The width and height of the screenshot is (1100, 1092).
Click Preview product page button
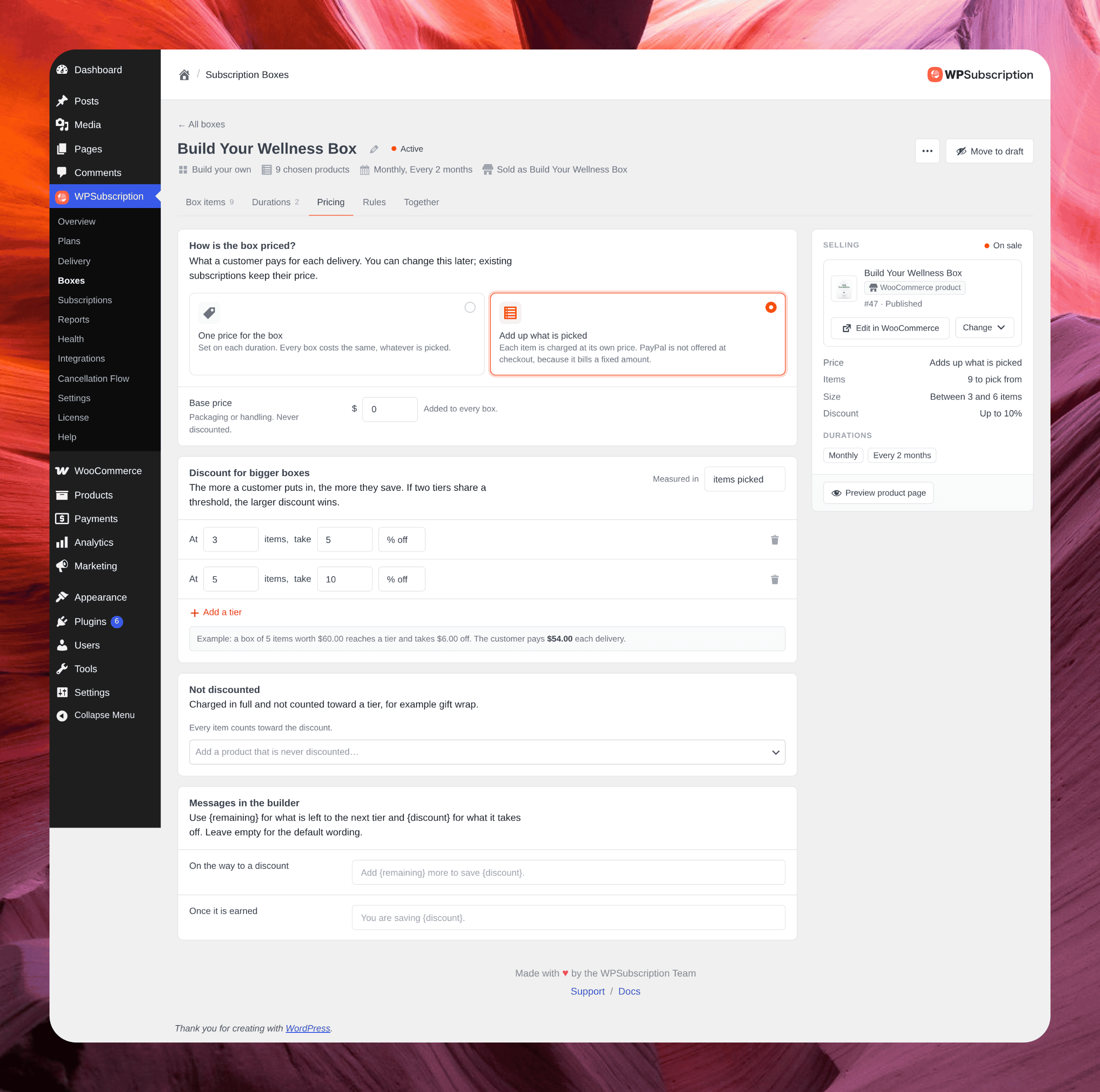[878, 493]
